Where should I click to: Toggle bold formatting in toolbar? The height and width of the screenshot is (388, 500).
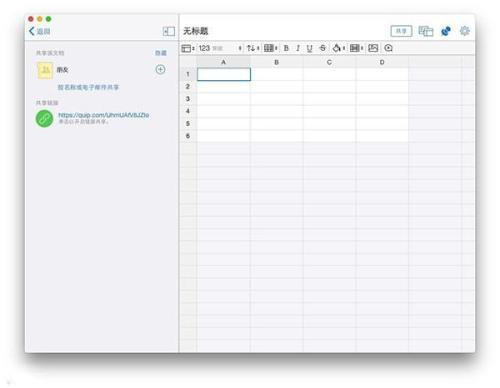click(286, 48)
